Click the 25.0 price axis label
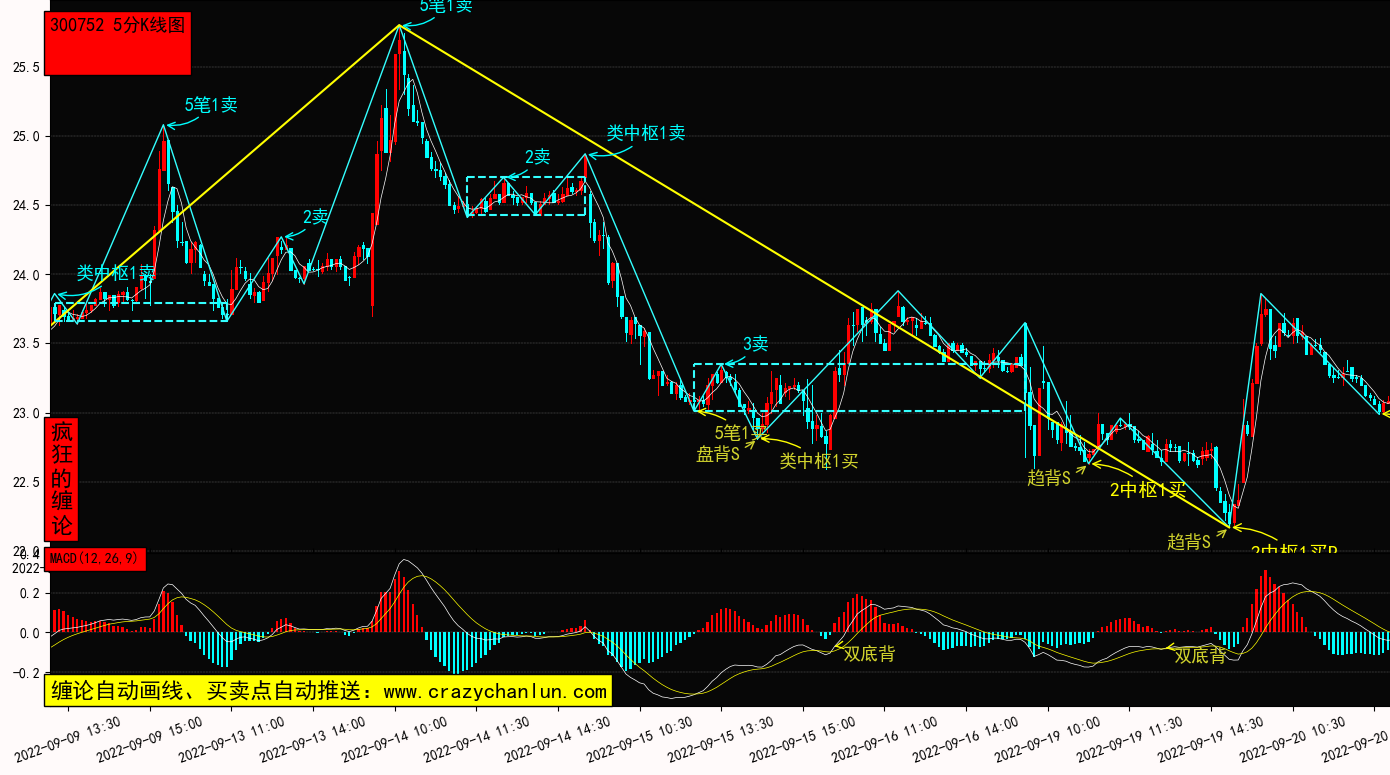Screen dimensions: 1390x775 (27, 137)
